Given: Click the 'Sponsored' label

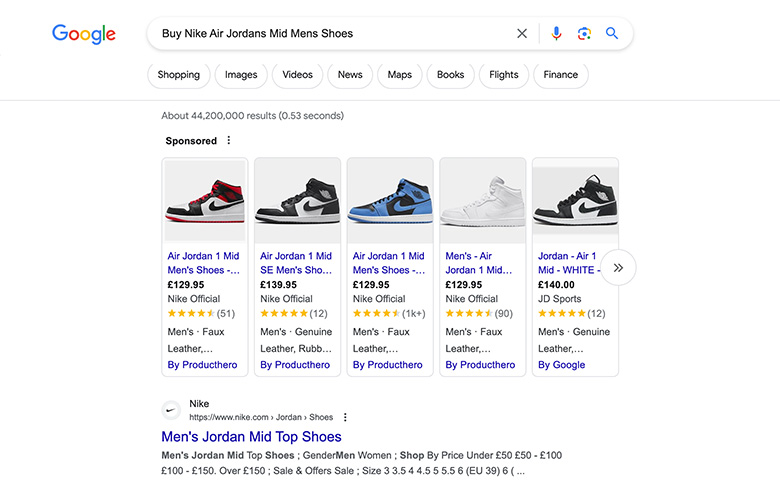Looking at the screenshot, I should [x=191, y=141].
